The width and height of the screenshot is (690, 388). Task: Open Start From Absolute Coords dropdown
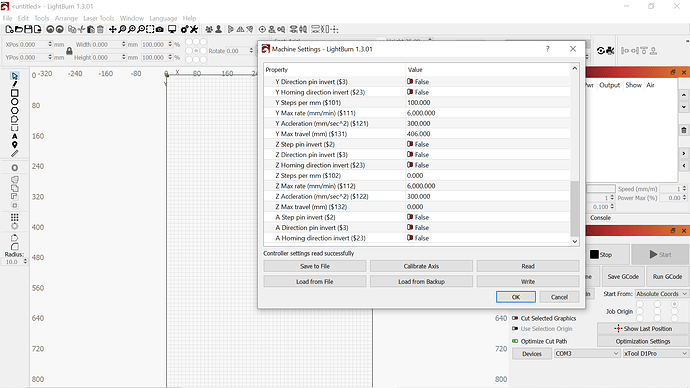click(661, 293)
